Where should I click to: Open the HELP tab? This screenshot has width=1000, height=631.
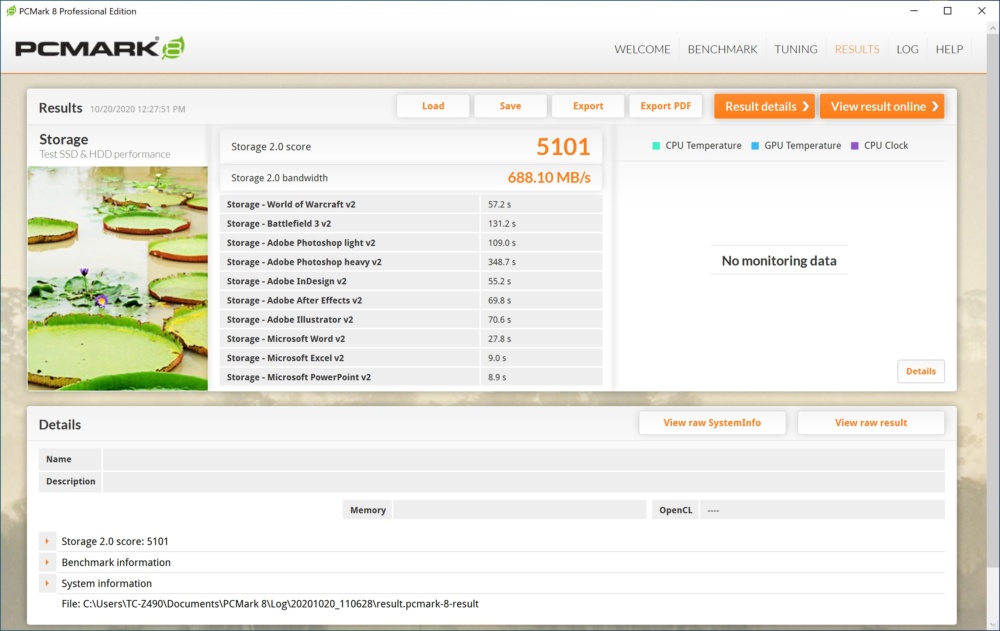(949, 49)
